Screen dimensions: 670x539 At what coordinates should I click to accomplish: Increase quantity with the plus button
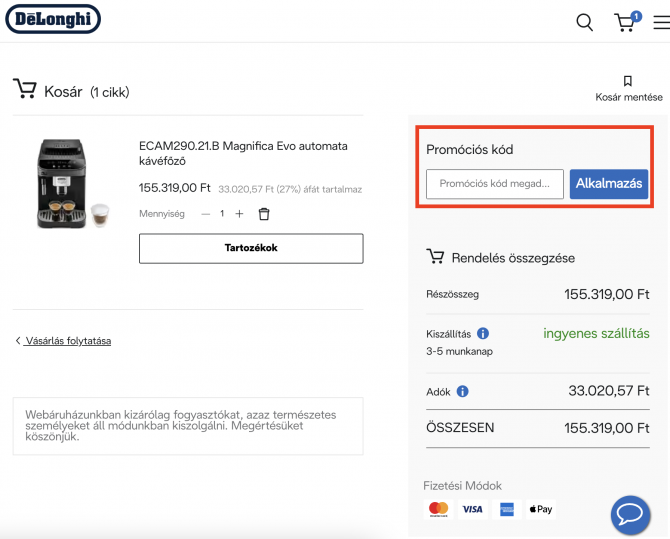239,214
